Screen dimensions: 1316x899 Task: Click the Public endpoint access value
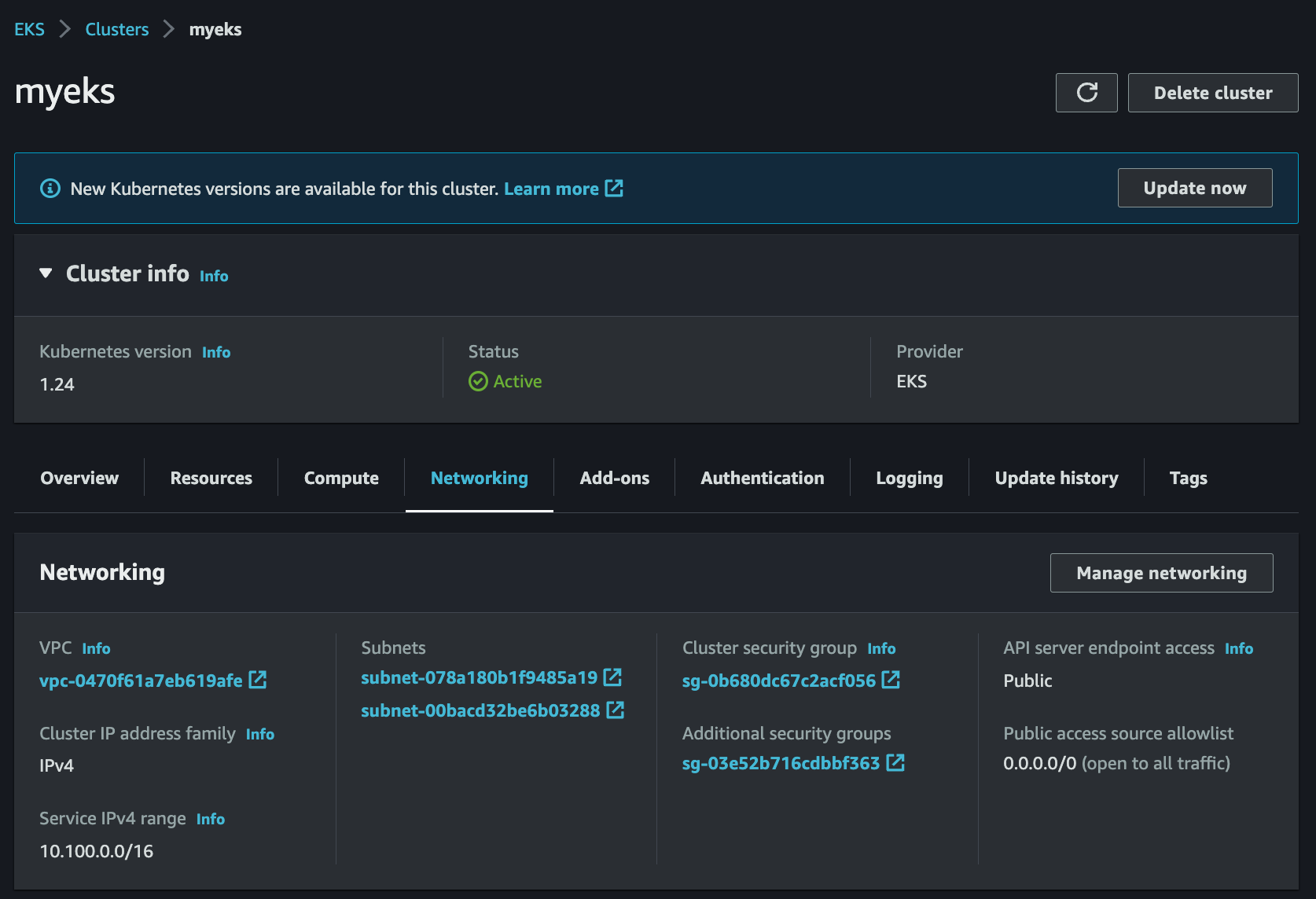[1027, 681]
